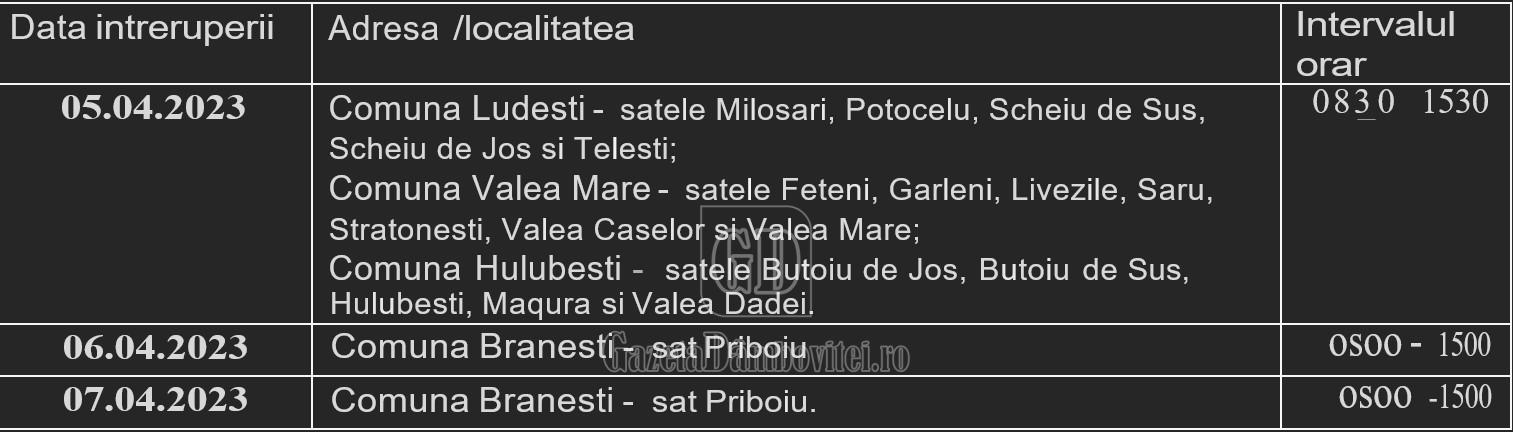Click the 'Intervalul orar' column header
This screenshot has width=1513, height=432.
pyautogui.click(x=1375, y=45)
